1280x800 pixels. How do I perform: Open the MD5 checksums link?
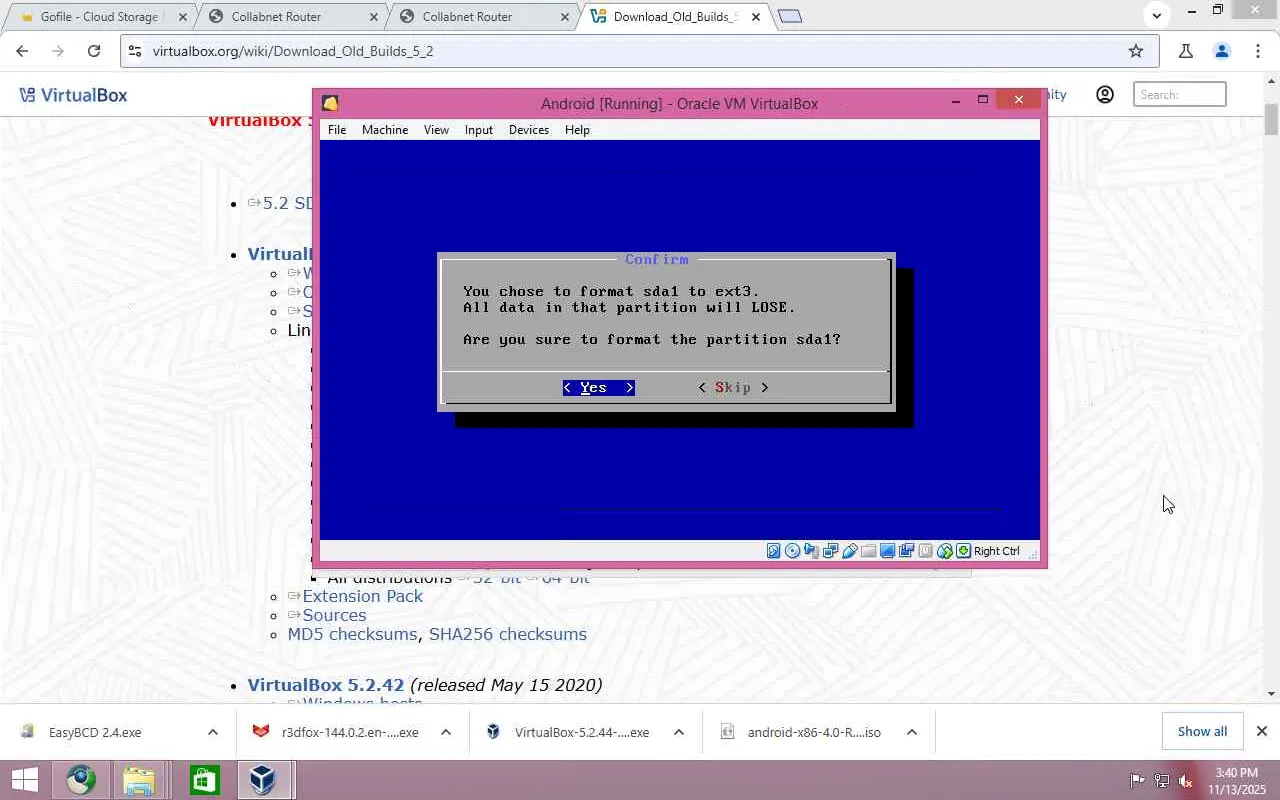352,634
